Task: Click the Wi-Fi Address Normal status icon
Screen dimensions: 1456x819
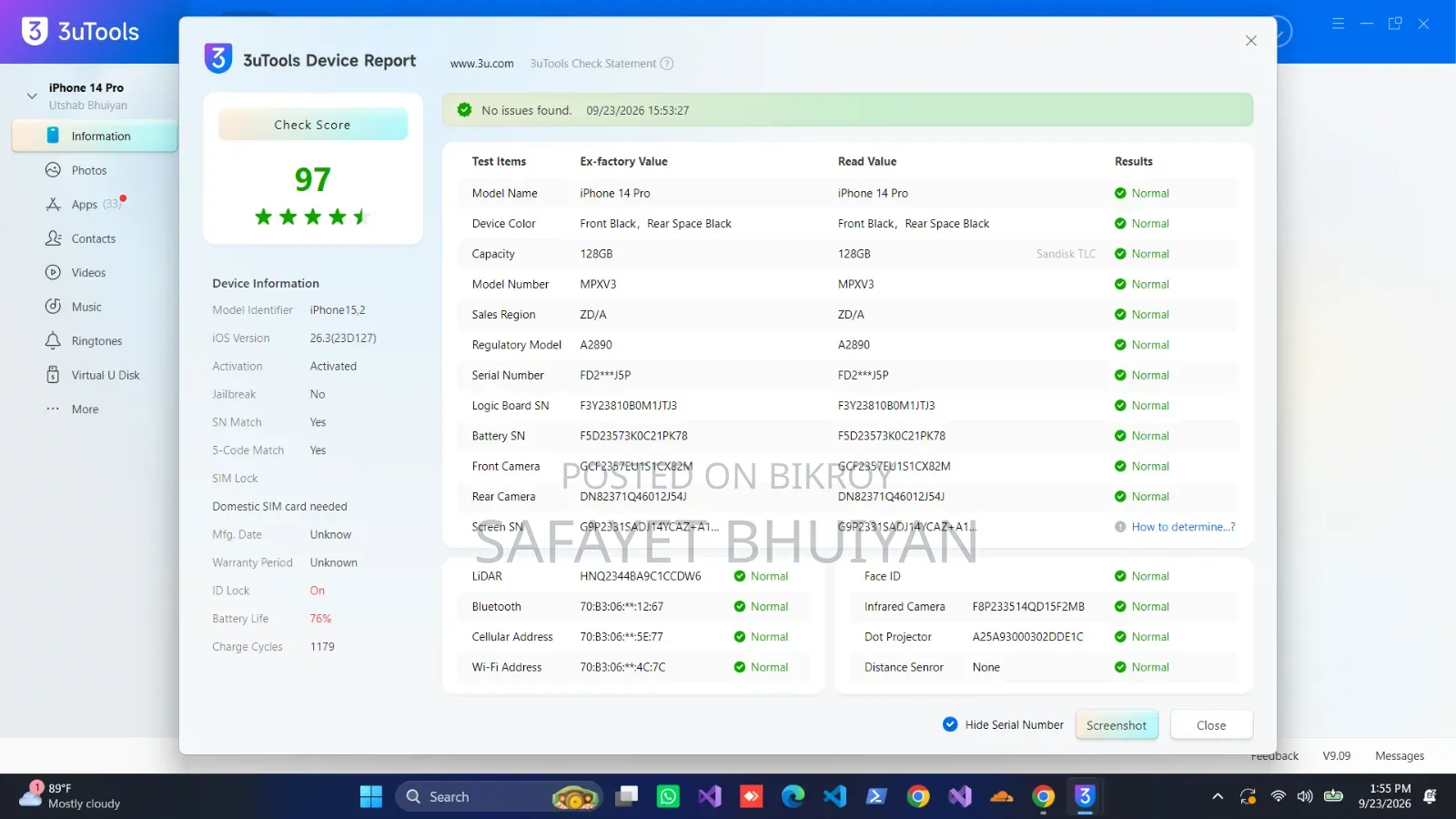Action: pos(740,667)
